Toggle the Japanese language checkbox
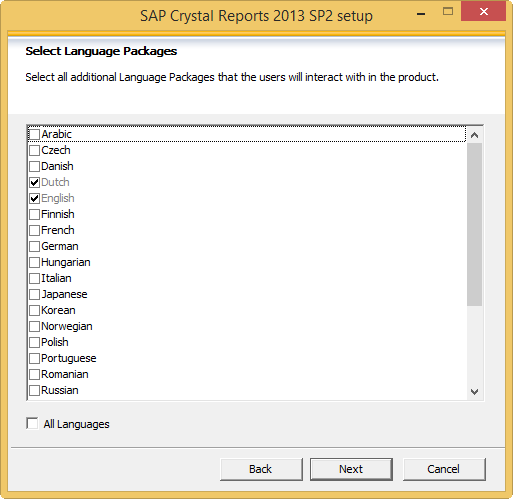 (x=34, y=294)
